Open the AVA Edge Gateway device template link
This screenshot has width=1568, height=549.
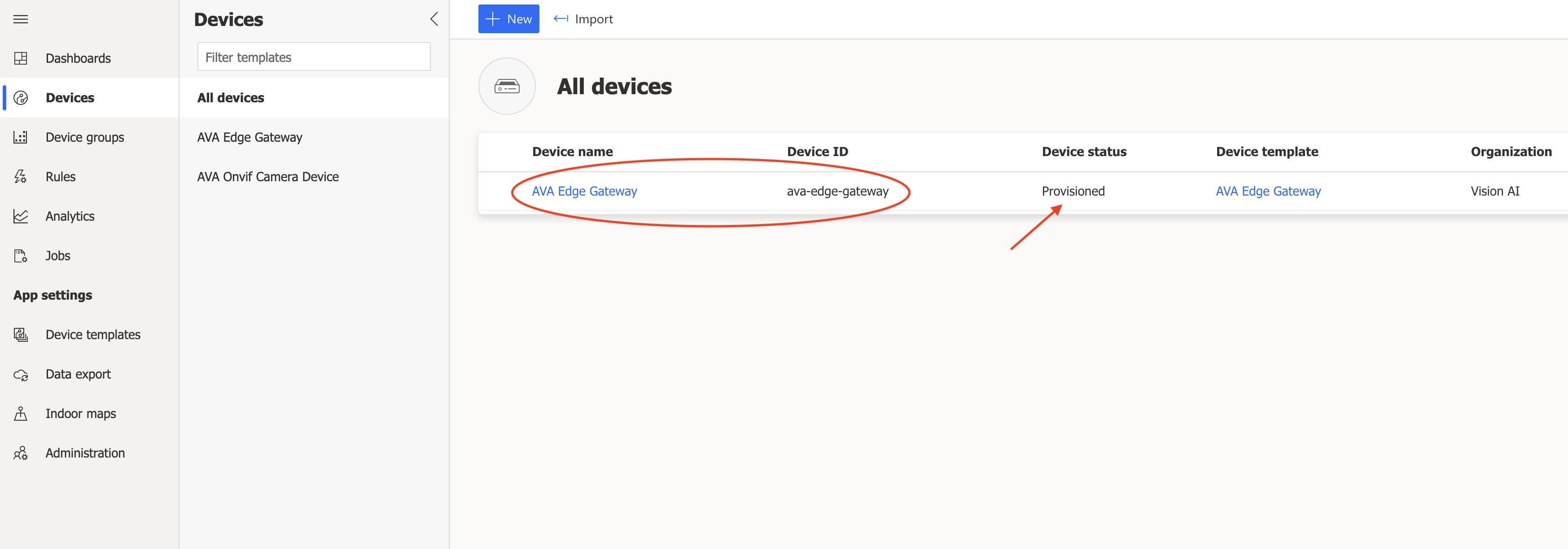coord(1268,191)
